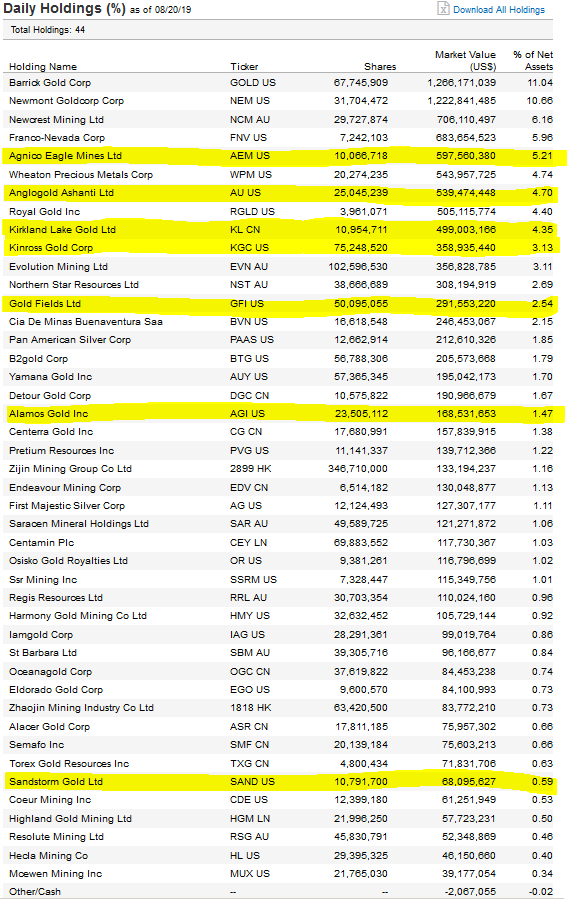Select the highlighted Sandstorm Gold Ltd name
Screen dimensions: 567x900
click(x=56, y=782)
